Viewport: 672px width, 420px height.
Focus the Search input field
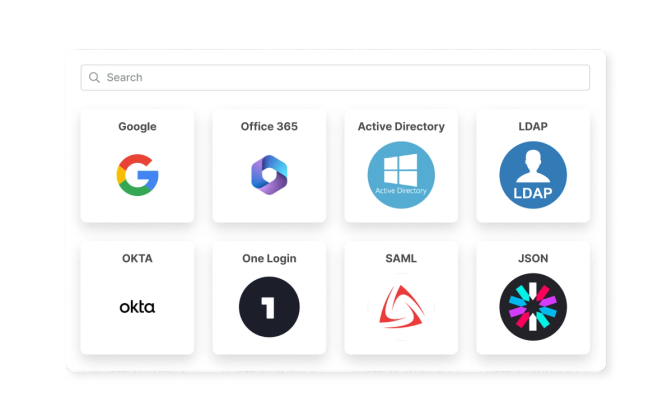tap(335, 78)
